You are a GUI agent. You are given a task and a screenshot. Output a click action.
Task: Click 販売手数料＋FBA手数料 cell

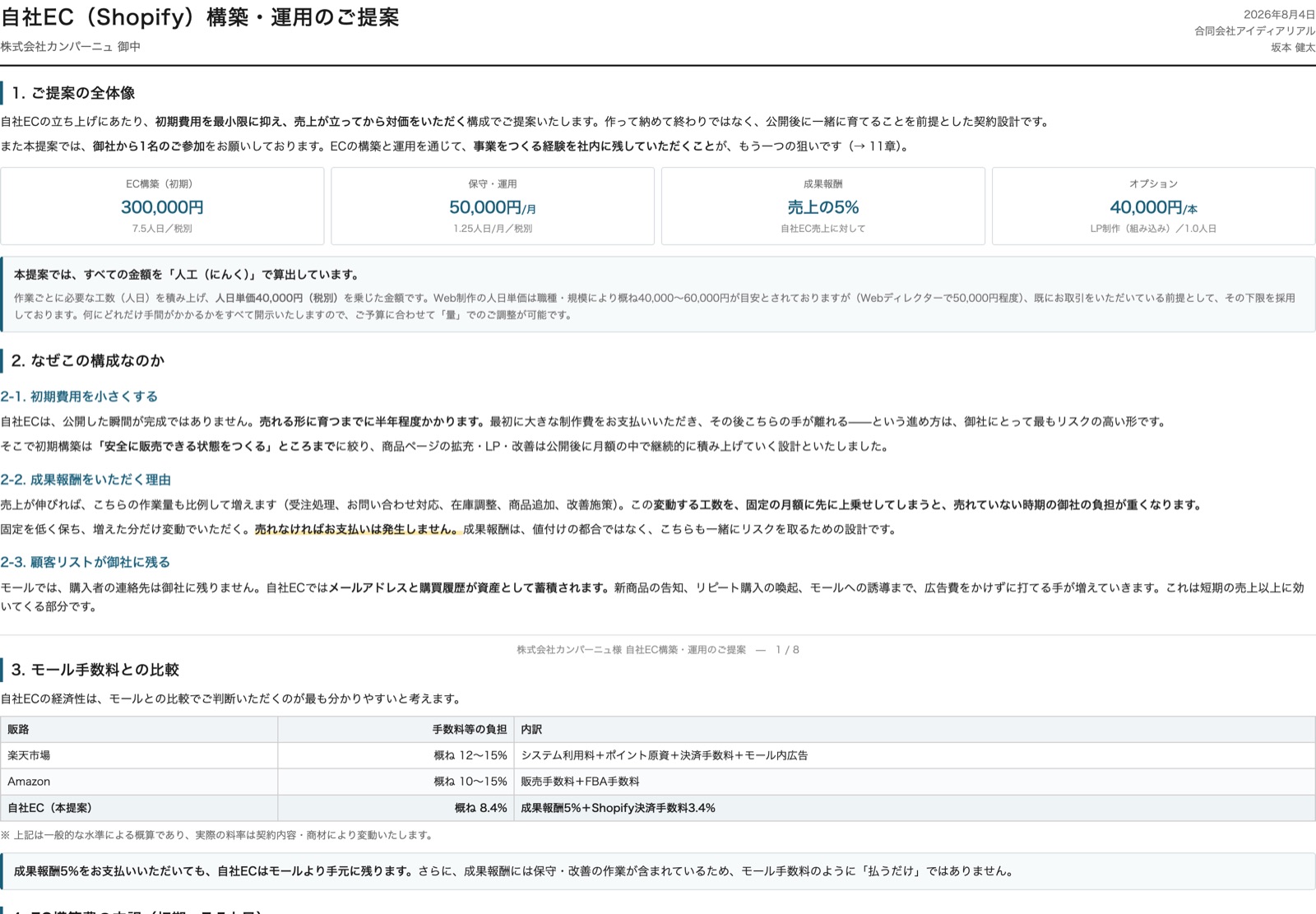[x=915, y=782]
